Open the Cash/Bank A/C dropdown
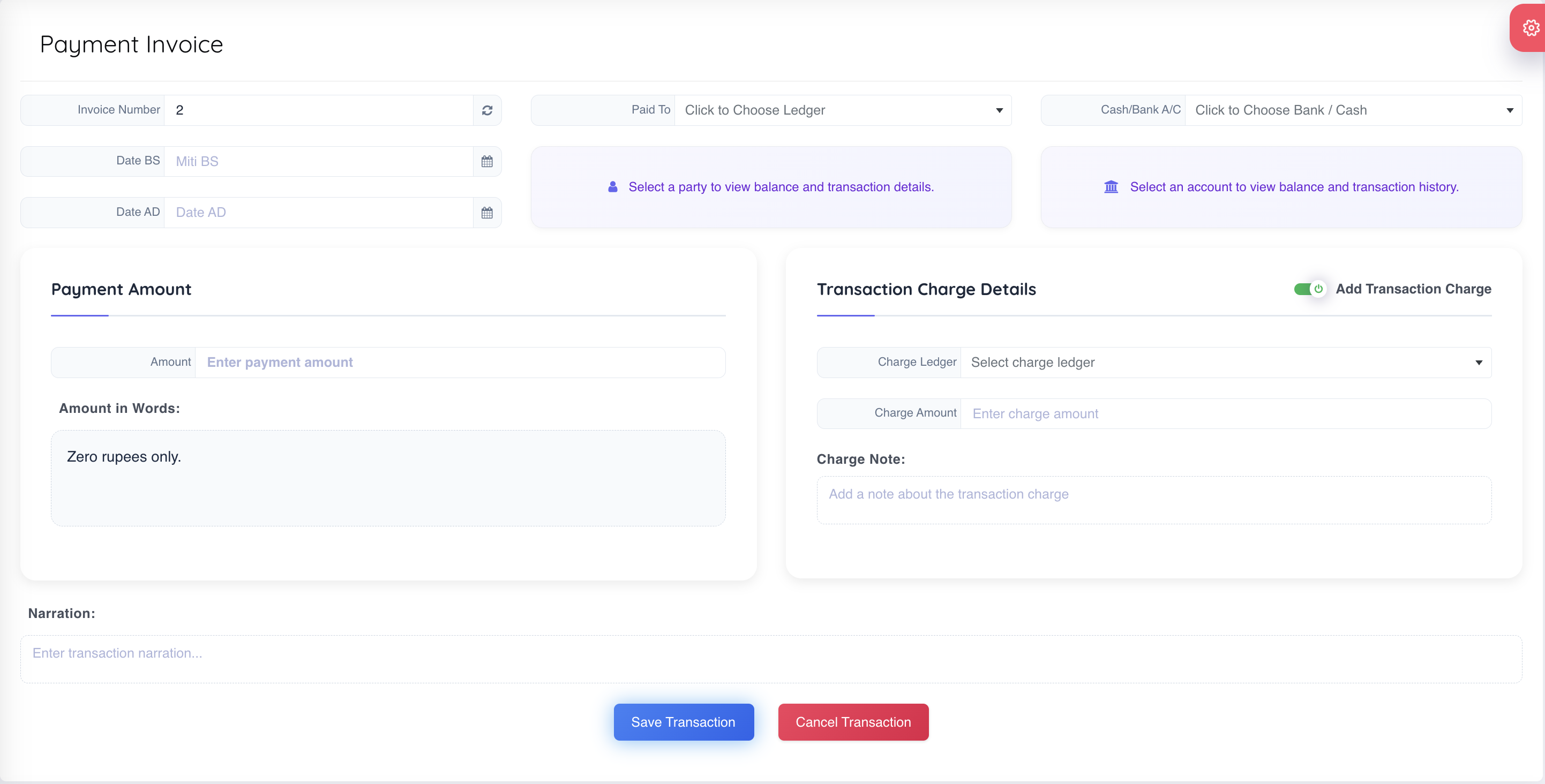Image resolution: width=1545 pixels, height=784 pixels. coord(1353,110)
